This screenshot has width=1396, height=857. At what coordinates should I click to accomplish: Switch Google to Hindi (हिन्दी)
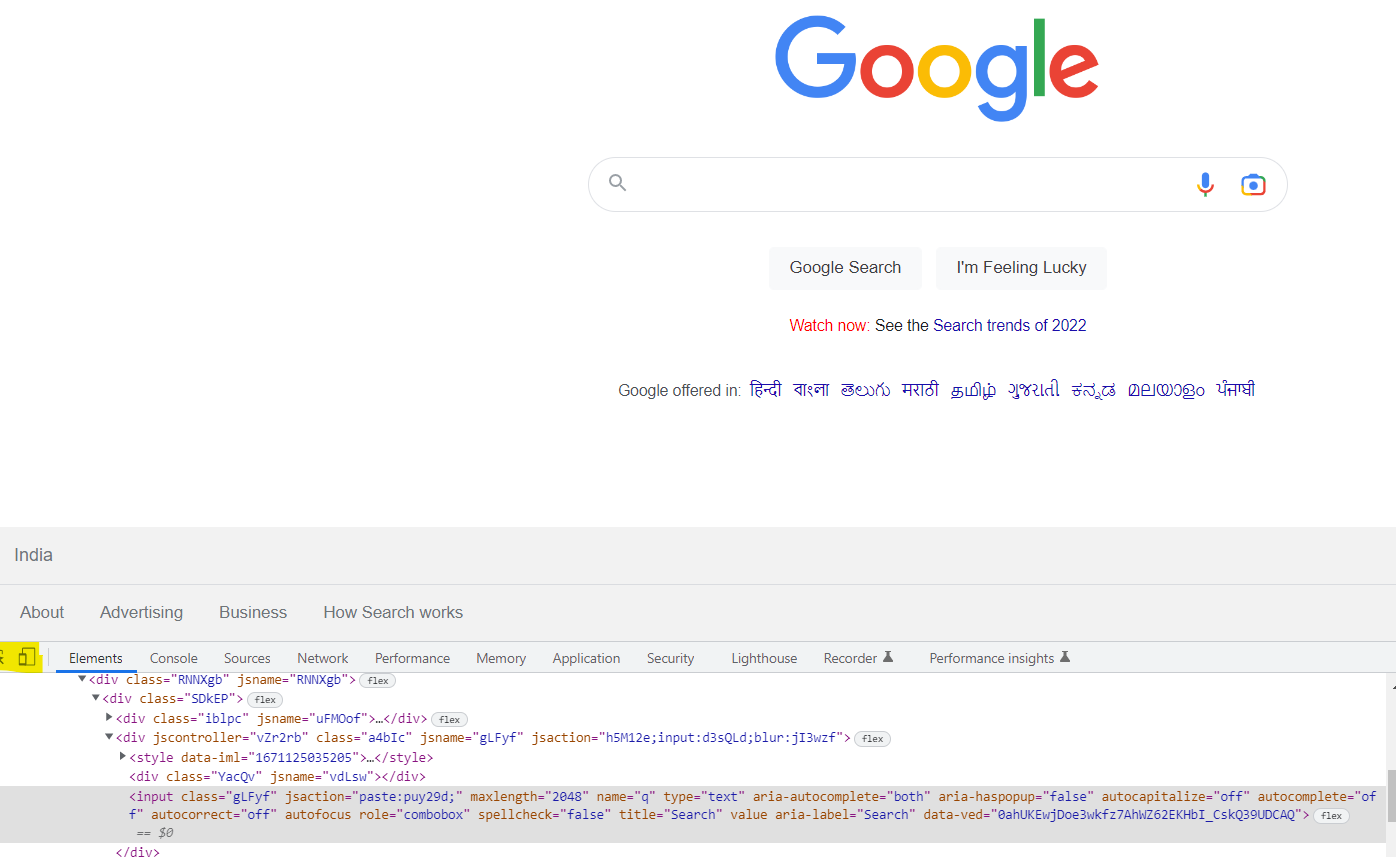click(765, 390)
